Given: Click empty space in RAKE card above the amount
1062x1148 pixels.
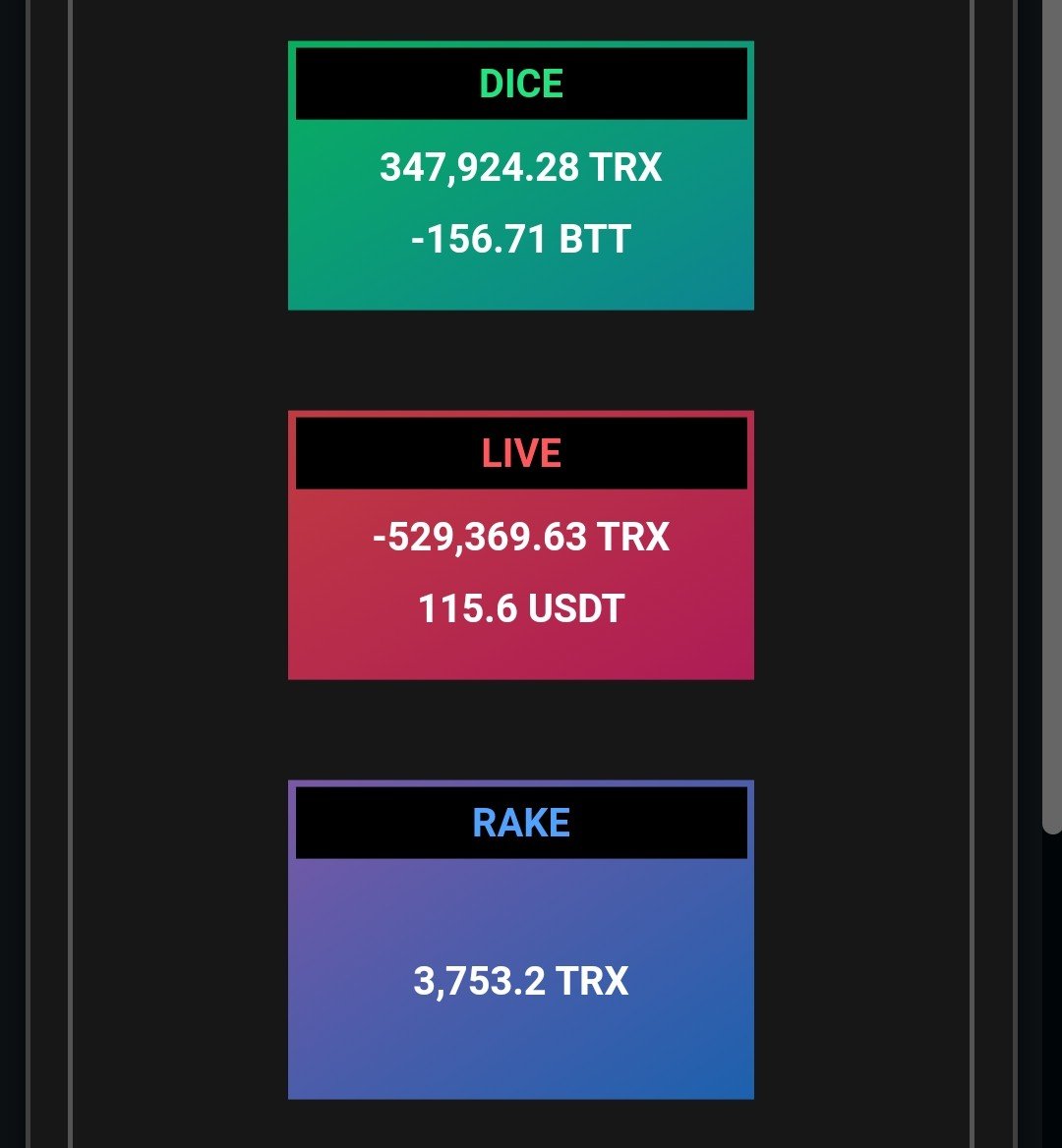Looking at the screenshot, I should [x=521, y=904].
